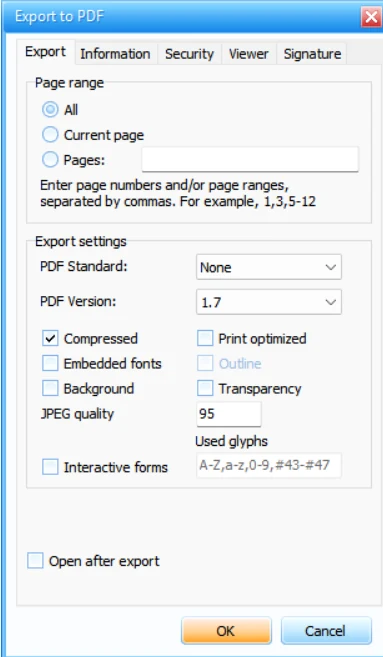Enable the Print optimized checkbox
The width and height of the screenshot is (383, 657).
(x=205, y=339)
